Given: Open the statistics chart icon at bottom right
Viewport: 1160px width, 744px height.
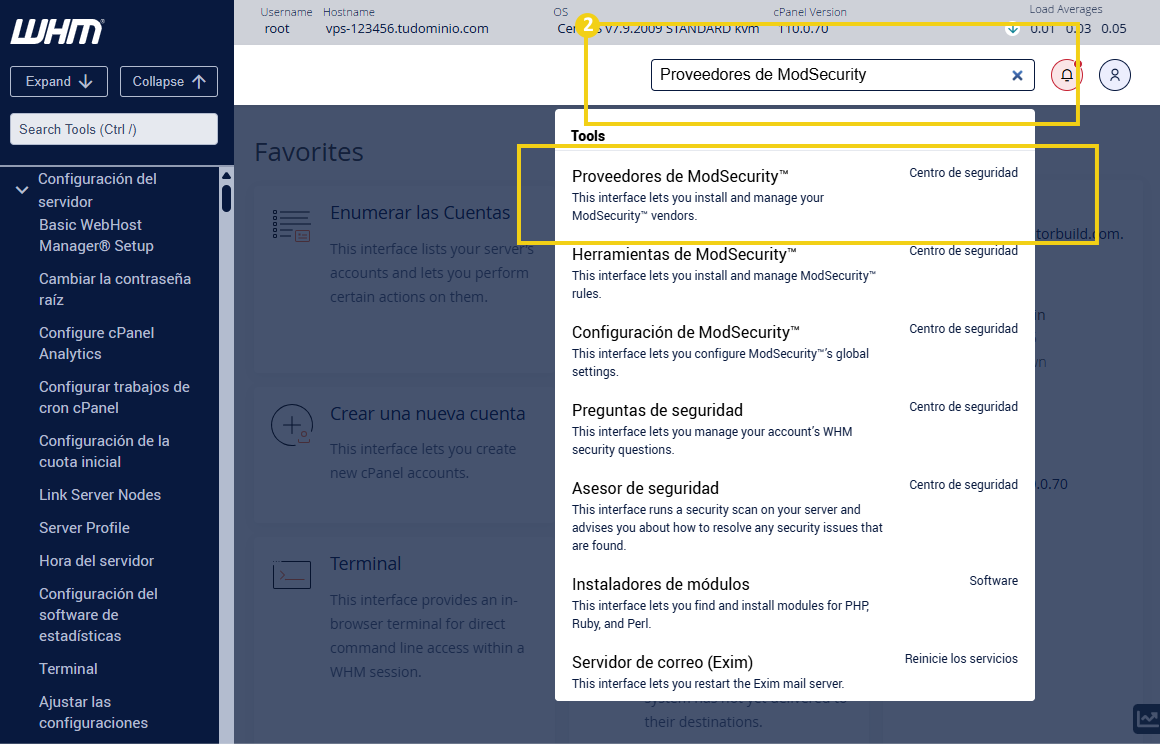Looking at the screenshot, I should (x=1147, y=718).
